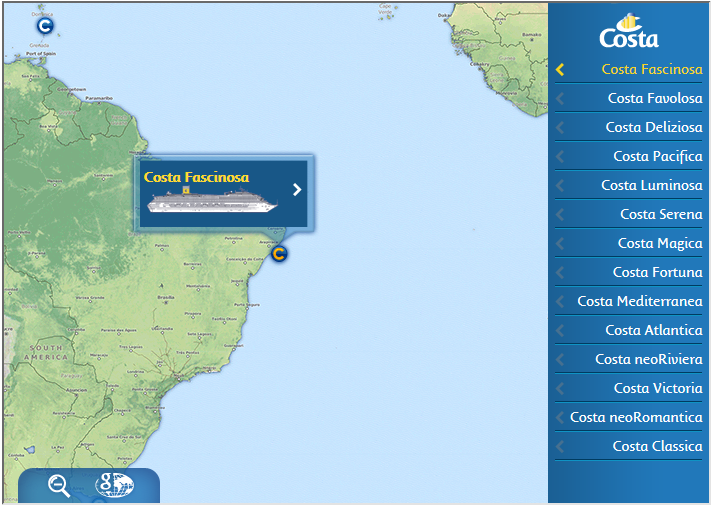This screenshot has width=711, height=505.
Task: Click chevron beside Costa Atlantica
Action: (x=560, y=330)
